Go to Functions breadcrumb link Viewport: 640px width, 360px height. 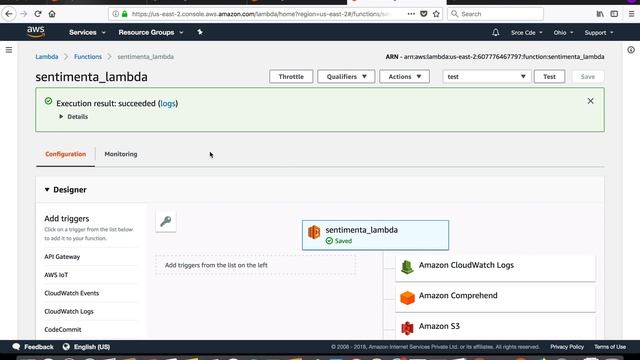88,57
